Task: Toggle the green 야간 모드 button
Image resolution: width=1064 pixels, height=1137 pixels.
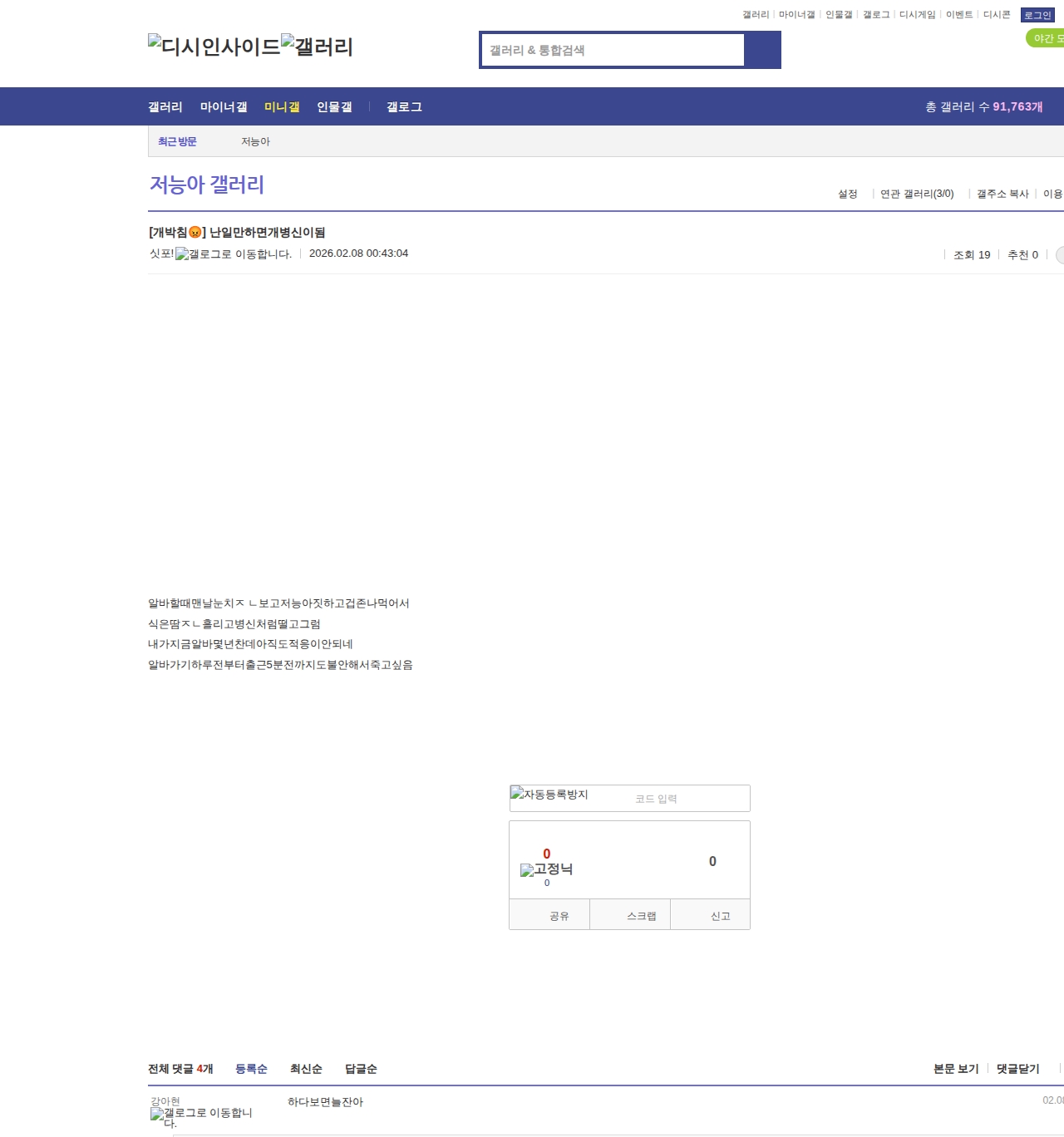Action: [1046, 38]
